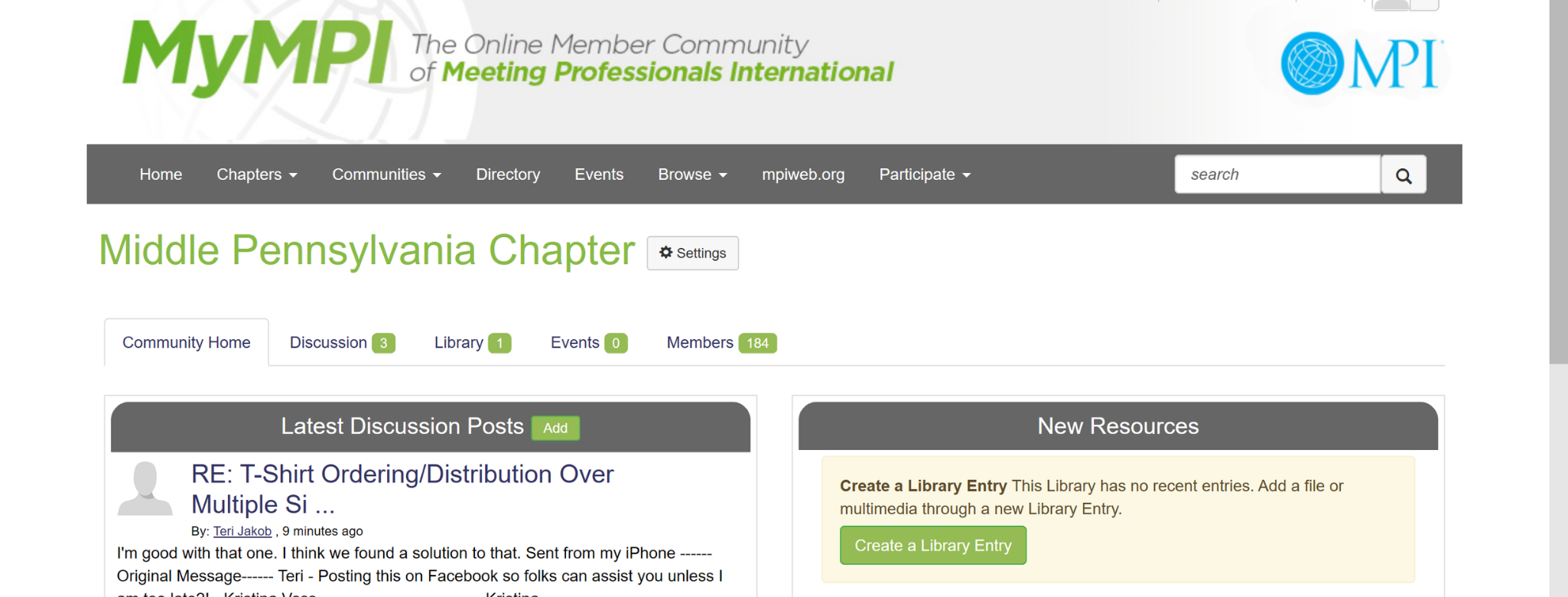Image resolution: width=1568 pixels, height=597 pixels.
Task: Click the magnifying glass search icon
Action: pos(1403,175)
